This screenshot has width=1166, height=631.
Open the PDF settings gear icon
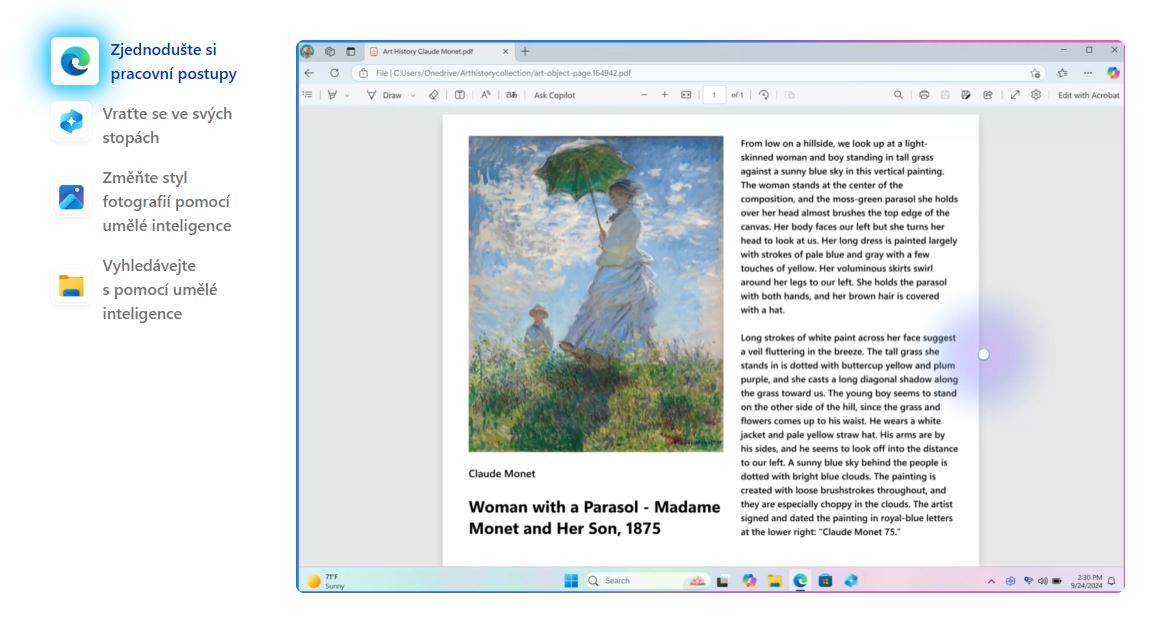coord(1036,95)
